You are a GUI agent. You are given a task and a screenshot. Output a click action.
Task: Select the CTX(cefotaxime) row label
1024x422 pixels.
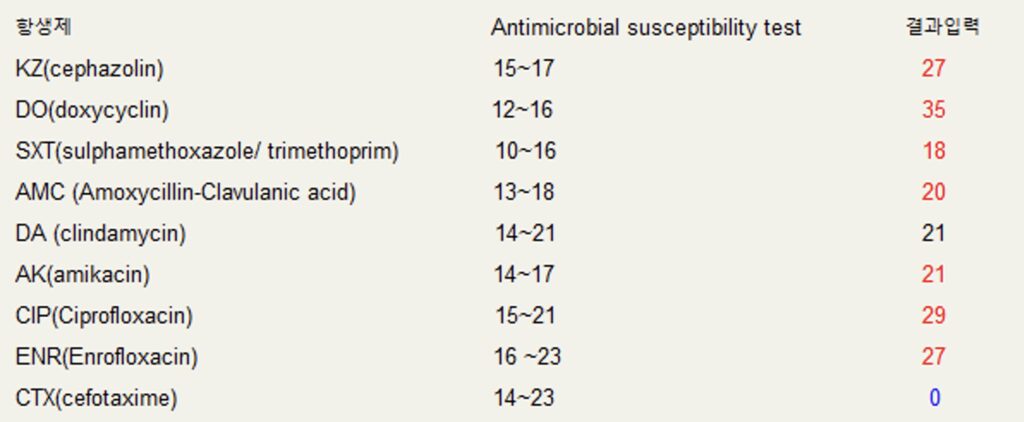pos(96,398)
